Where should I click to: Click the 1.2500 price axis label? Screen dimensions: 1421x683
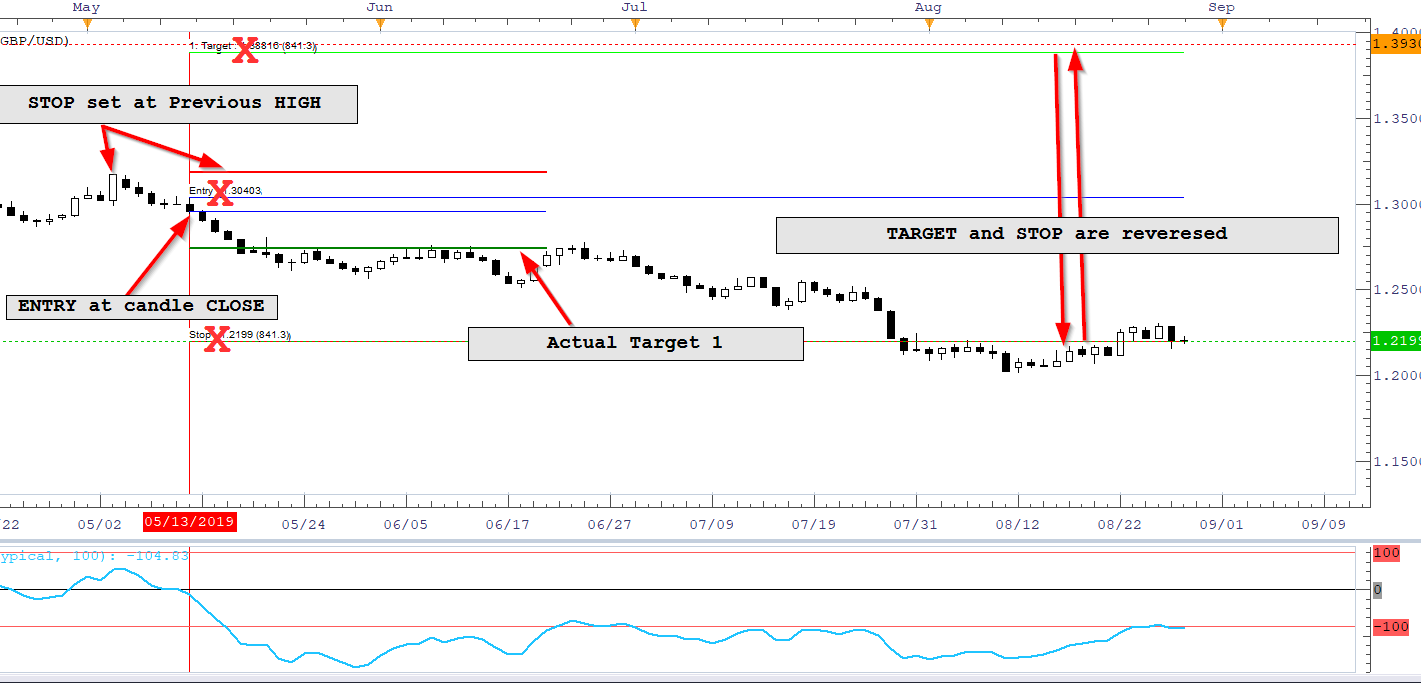tap(1398, 290)
